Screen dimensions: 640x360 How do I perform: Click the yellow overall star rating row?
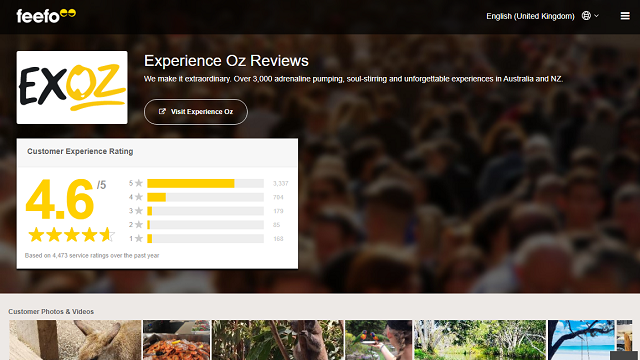click(71, 235)
